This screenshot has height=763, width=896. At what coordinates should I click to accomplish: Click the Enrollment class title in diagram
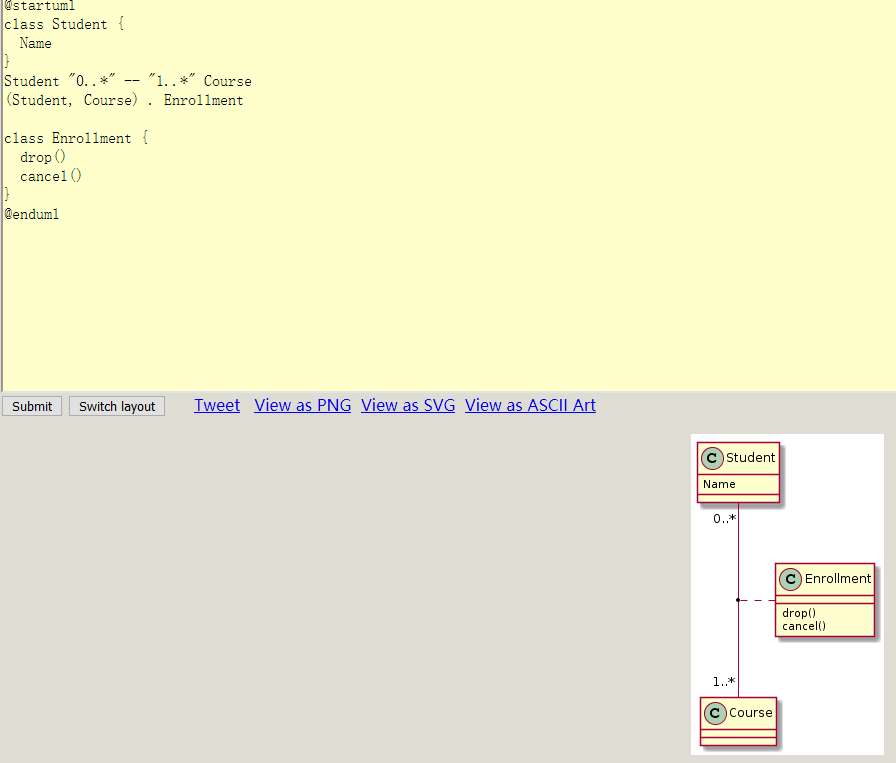click(838, 579)
